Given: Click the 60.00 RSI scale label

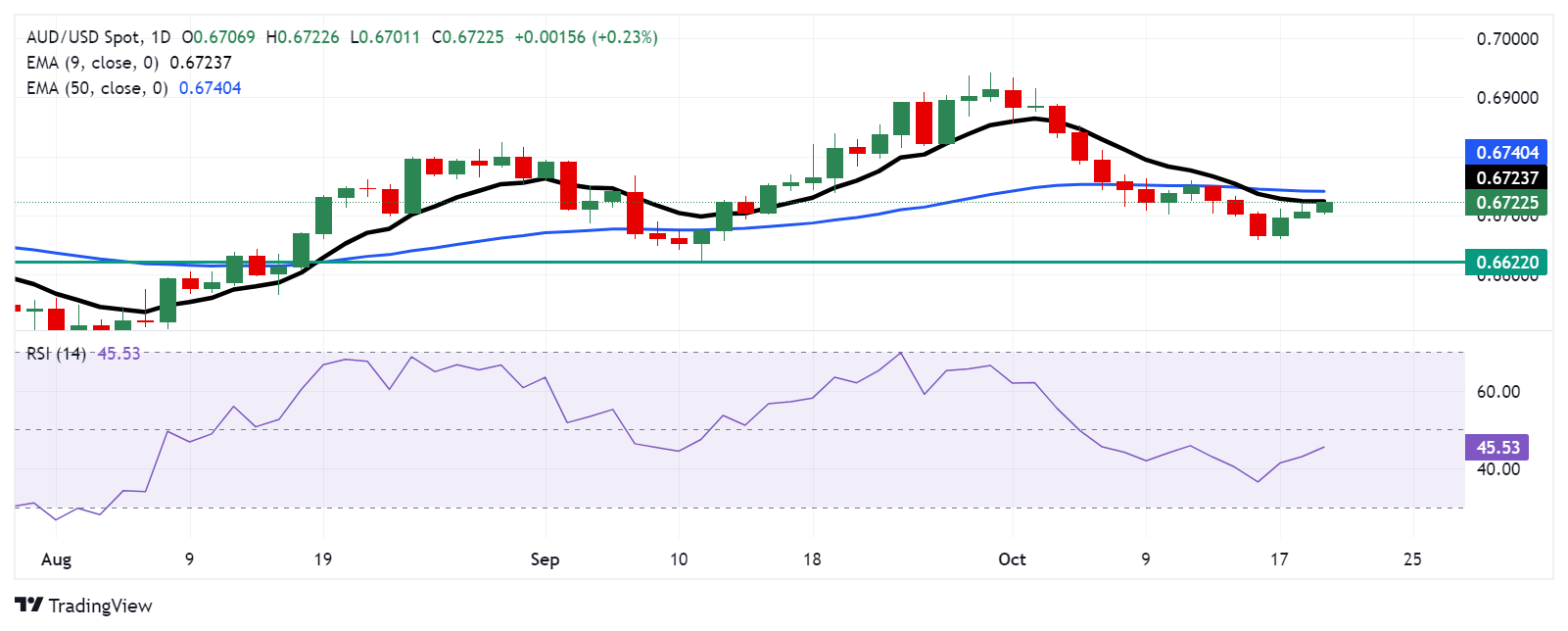Looking at the screenshot, I should 1498,392.
